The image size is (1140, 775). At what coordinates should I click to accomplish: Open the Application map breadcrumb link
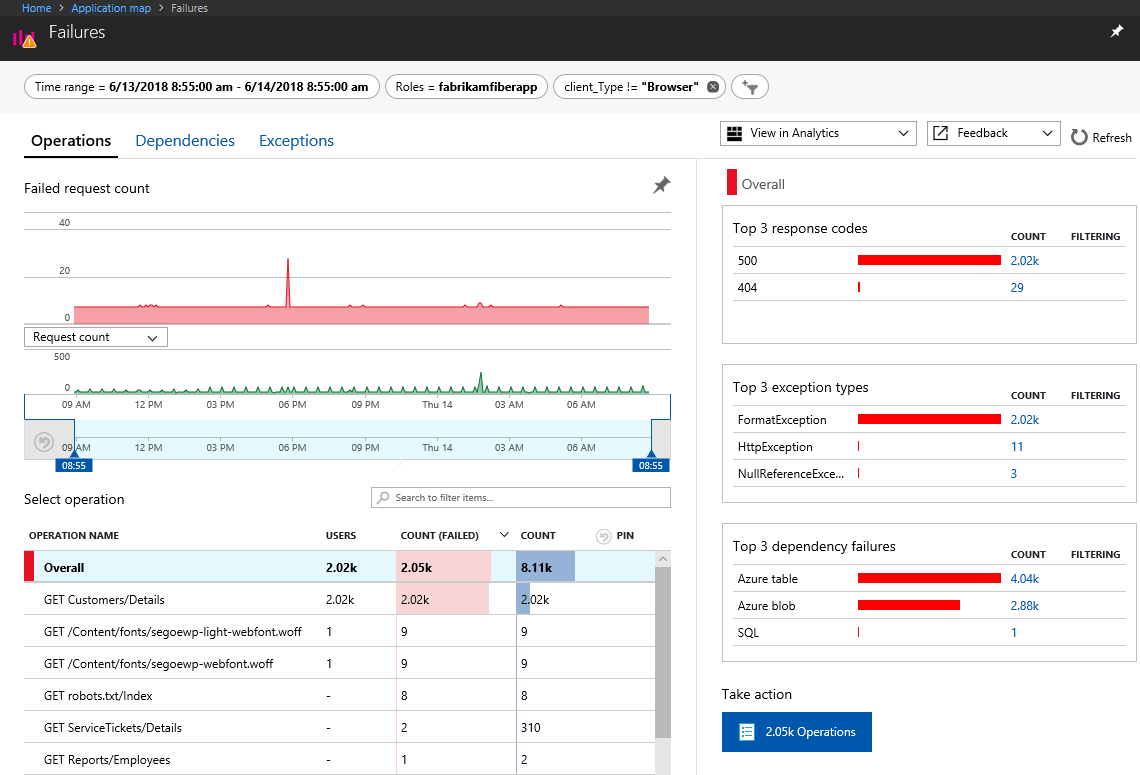[x=111, y=8]
